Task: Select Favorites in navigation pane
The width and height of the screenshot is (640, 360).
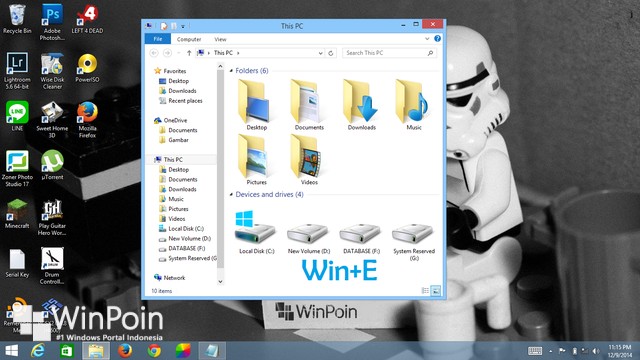Action: (x=170, y=71)
